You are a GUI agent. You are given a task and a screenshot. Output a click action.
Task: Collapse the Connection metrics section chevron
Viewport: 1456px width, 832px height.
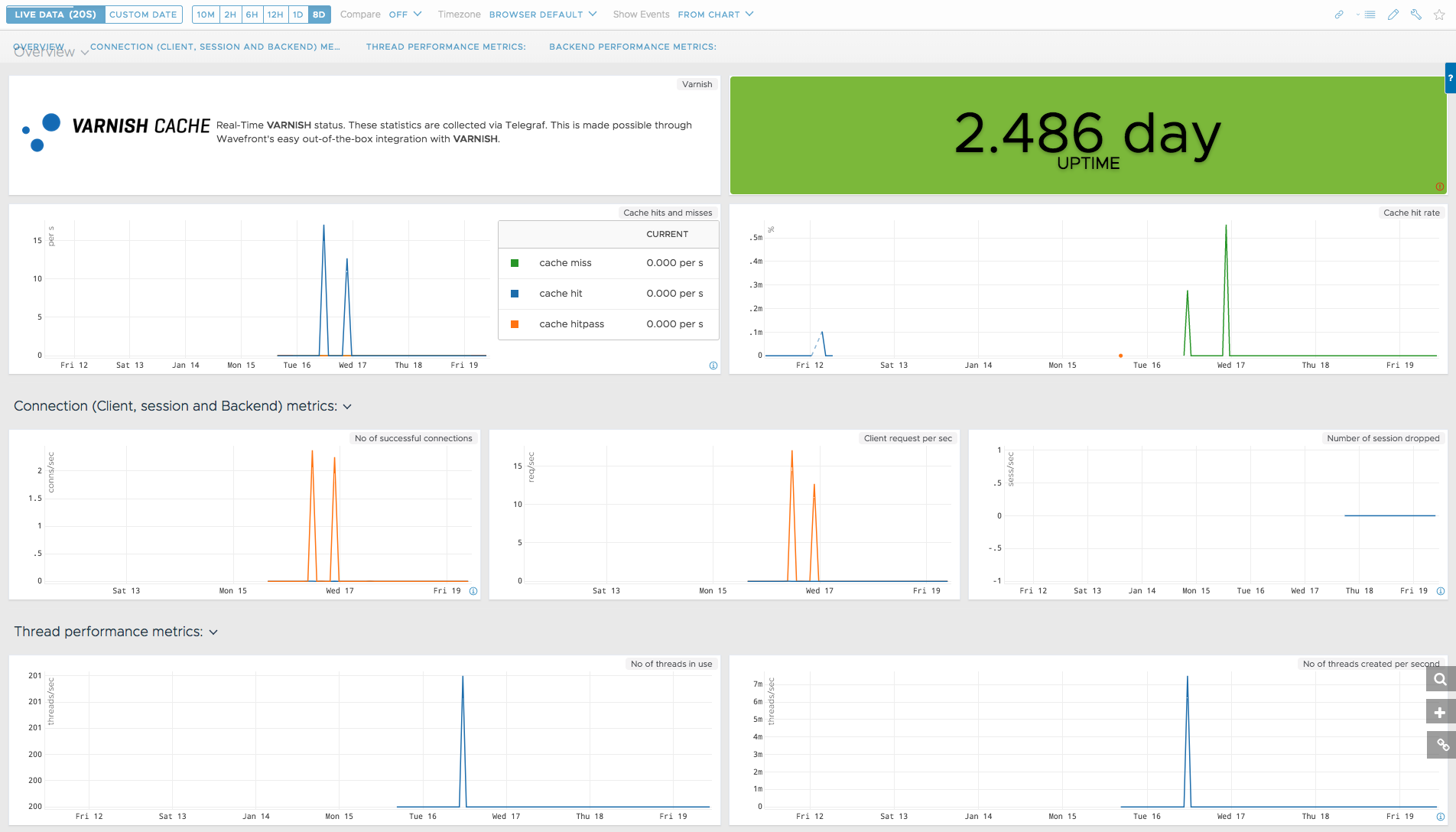(347, 407)
